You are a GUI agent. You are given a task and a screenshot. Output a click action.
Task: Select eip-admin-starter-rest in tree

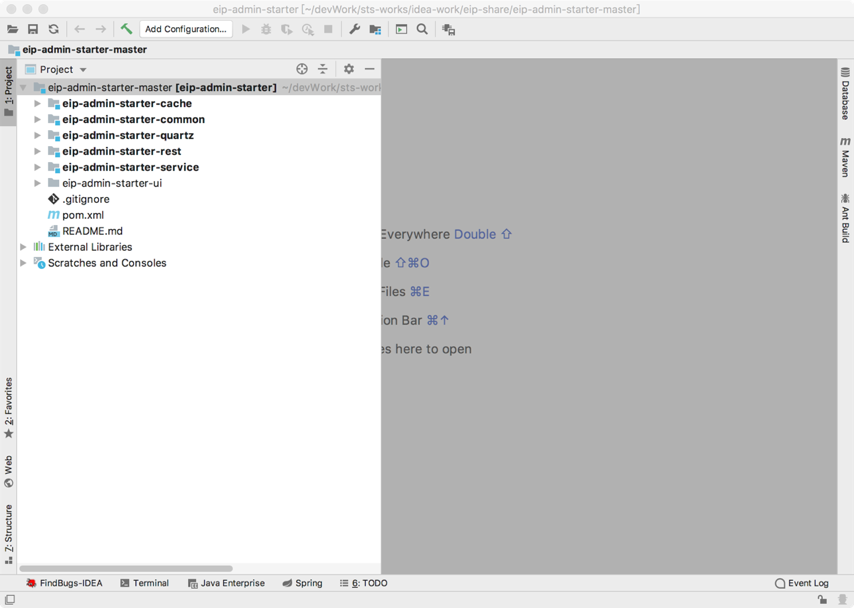click(121, 151)
